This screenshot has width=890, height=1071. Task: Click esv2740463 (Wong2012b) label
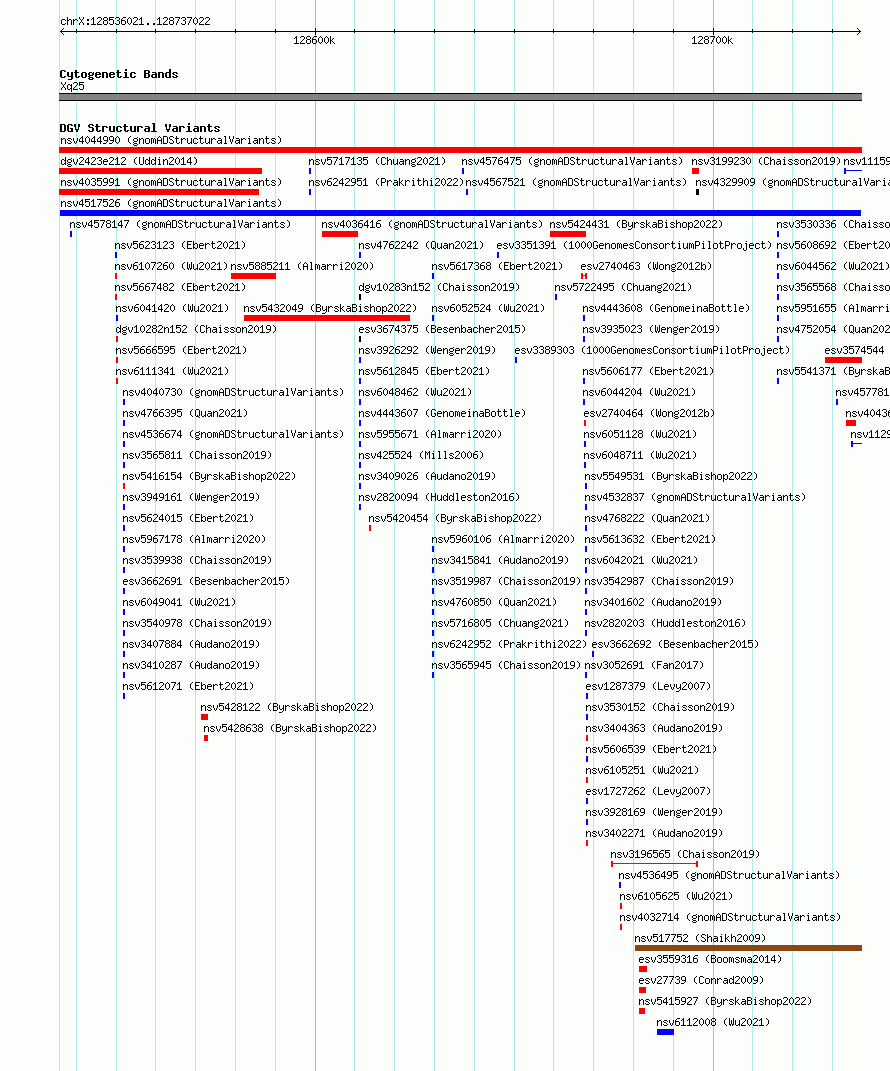click(x=646, y=266)
